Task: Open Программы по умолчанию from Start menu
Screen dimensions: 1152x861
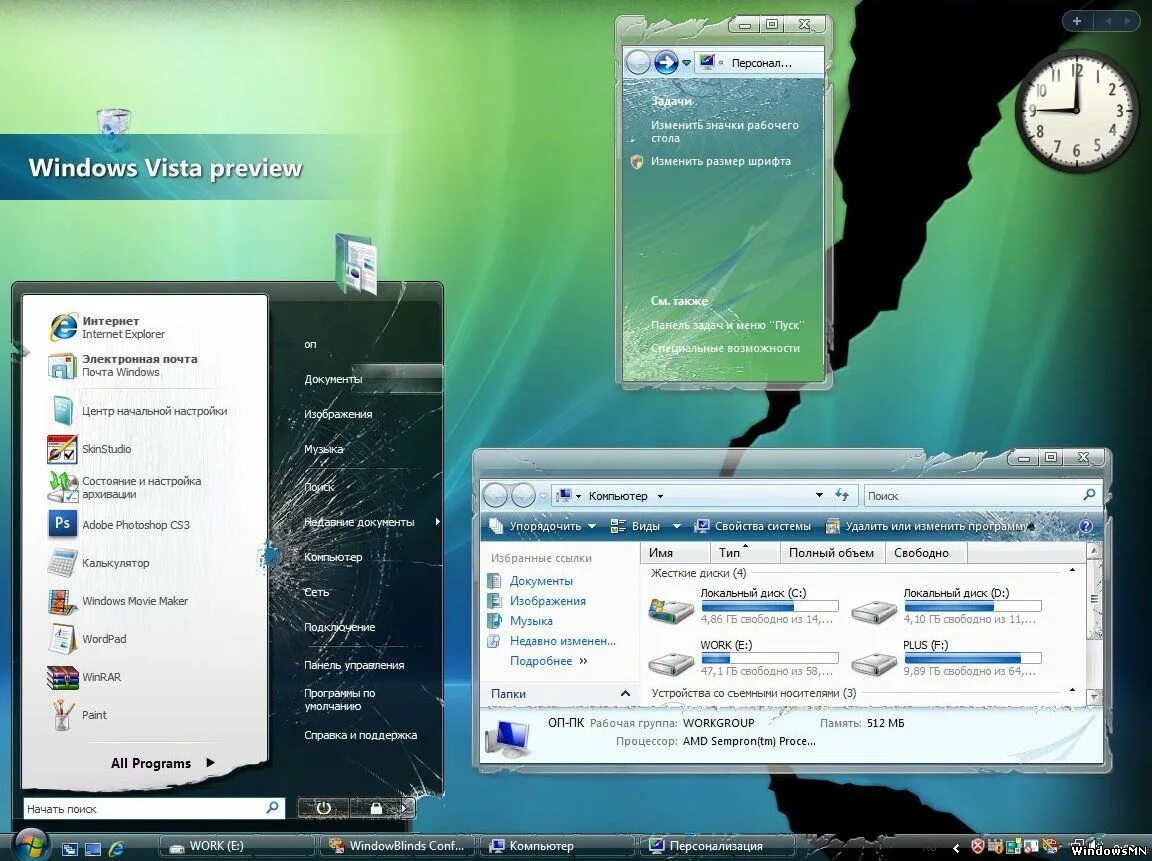Action: pyautogui.click(x=339, y=699)
